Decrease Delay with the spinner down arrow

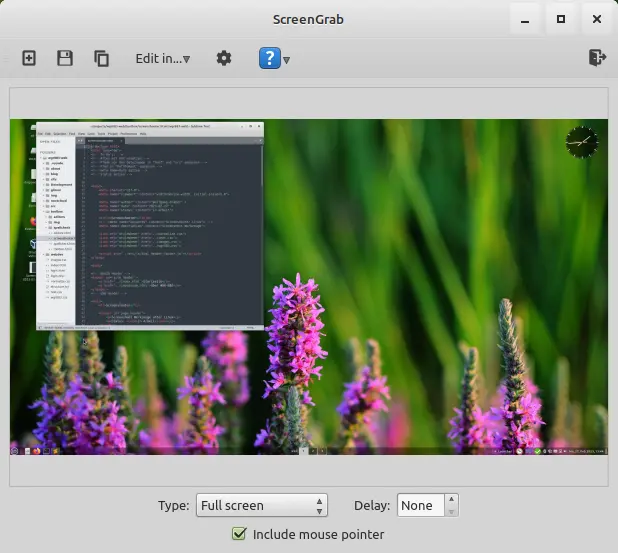point(452,511)
